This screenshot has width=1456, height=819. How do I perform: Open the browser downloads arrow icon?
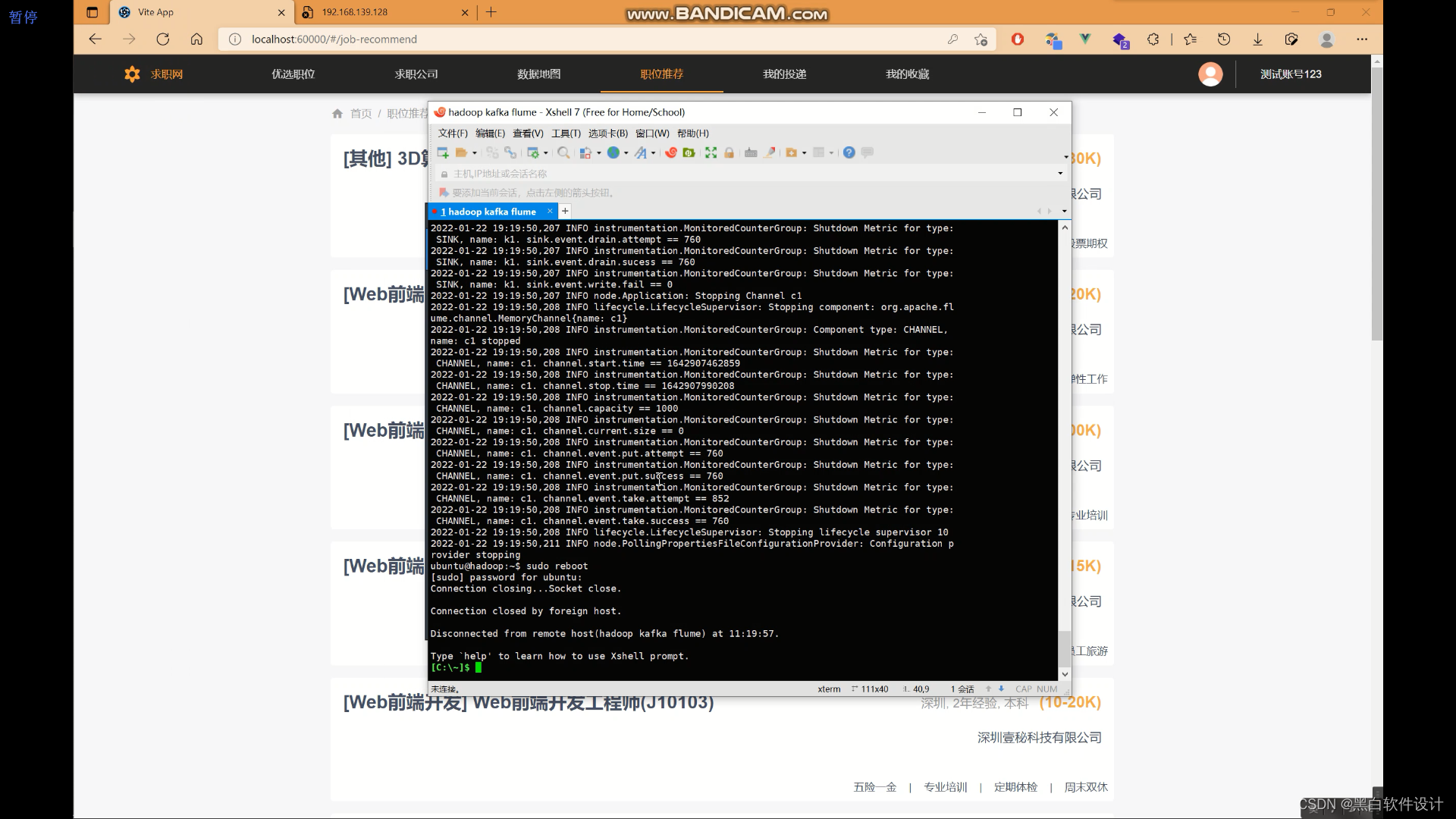[1257, 39]
